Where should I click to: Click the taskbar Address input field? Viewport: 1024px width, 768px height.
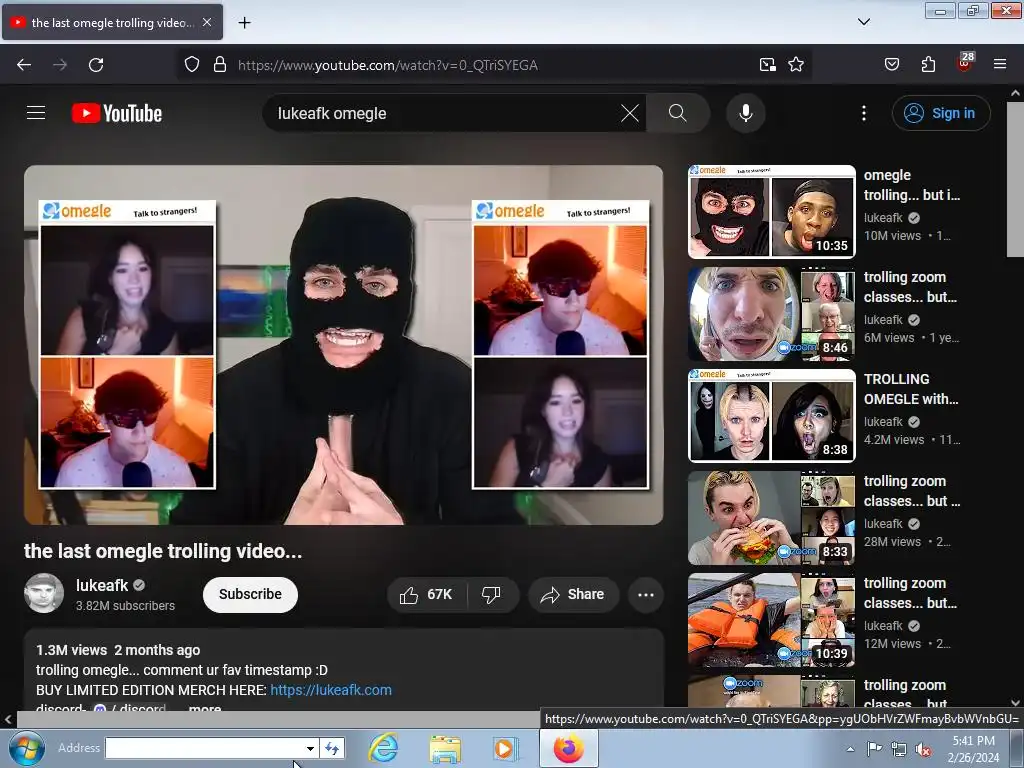point(204,748)
